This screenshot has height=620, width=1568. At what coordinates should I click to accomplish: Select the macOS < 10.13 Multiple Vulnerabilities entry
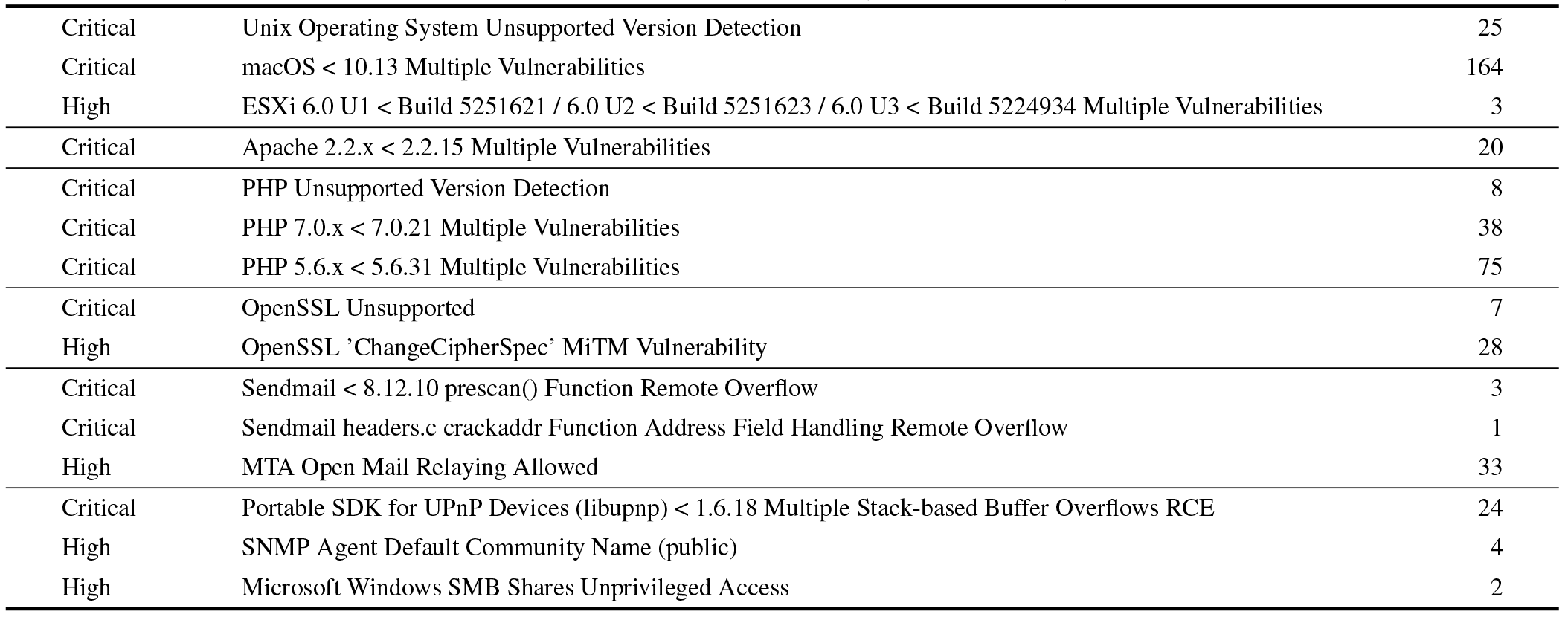pyautogui.click(x=443, y=68)
